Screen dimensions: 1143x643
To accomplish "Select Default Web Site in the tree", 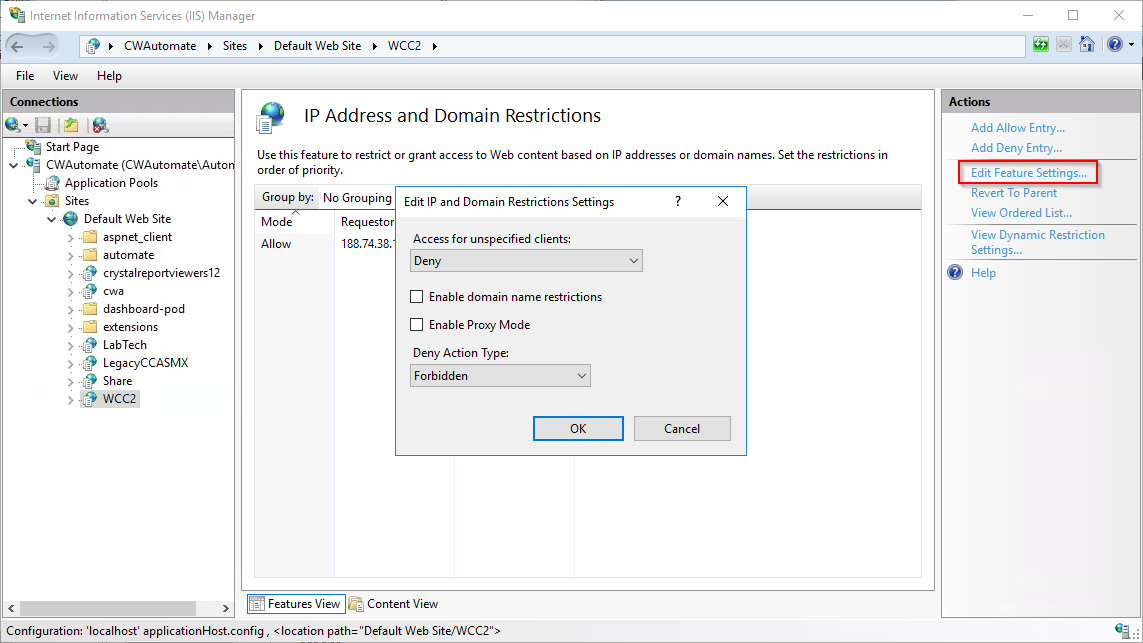I will [x=127, y=219].
